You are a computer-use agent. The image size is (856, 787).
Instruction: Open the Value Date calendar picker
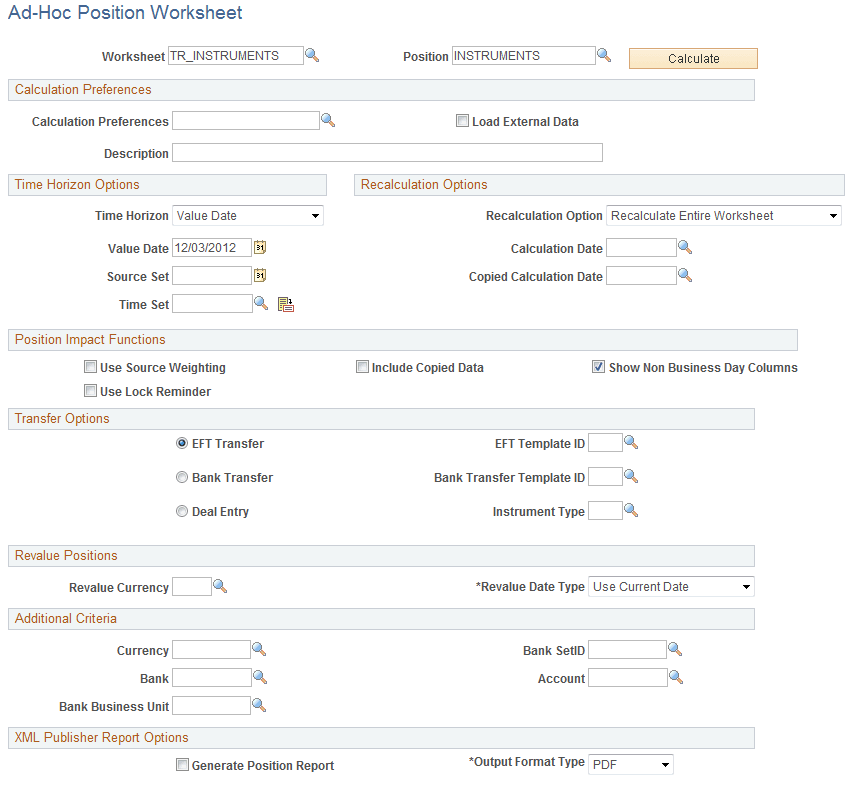coord(260,247)
